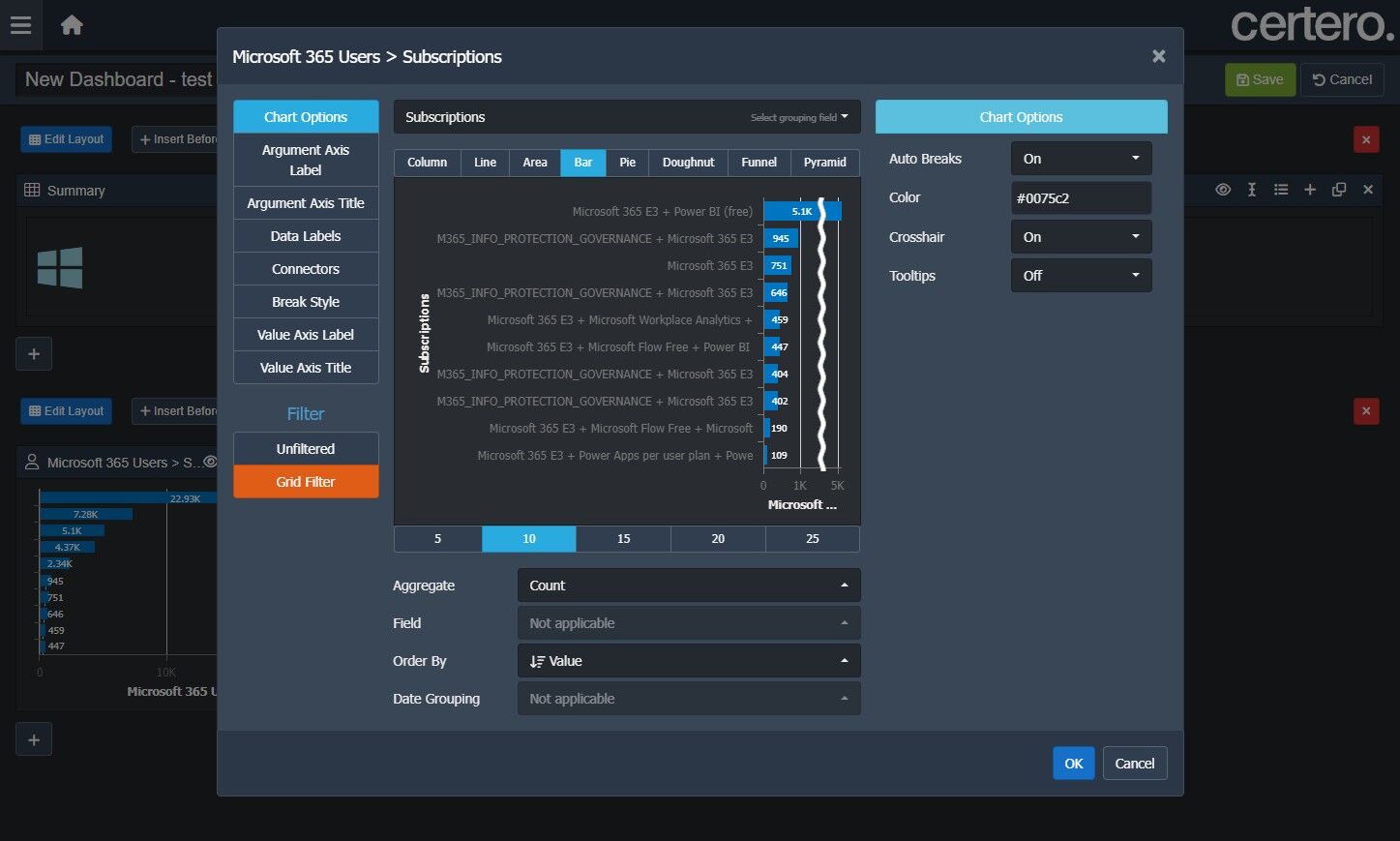
Task: Open the Order By dropdown showing Value
Action: pyautogui.click(x=689, y=661)
